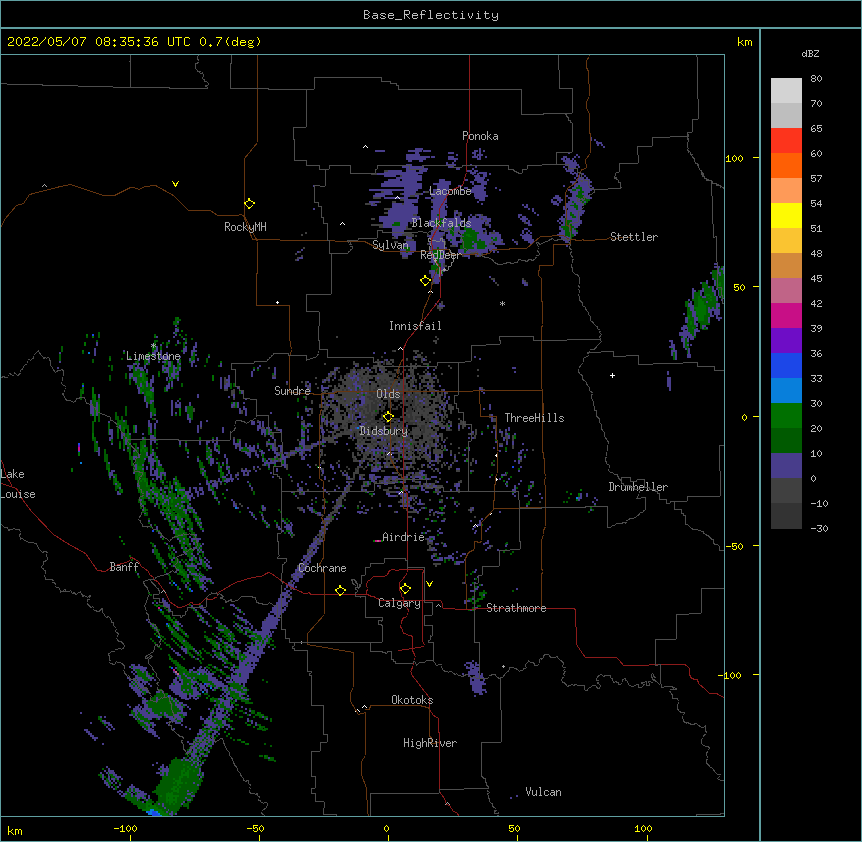Viewport: 862px width, 842px height.
Task: Click the Limestone label
Action: click(x=153, y=356)
